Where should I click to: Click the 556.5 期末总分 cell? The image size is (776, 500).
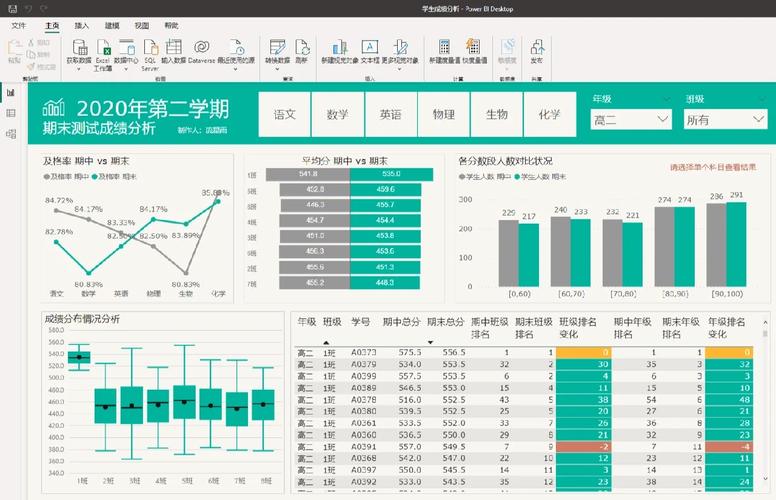(454, 352)
